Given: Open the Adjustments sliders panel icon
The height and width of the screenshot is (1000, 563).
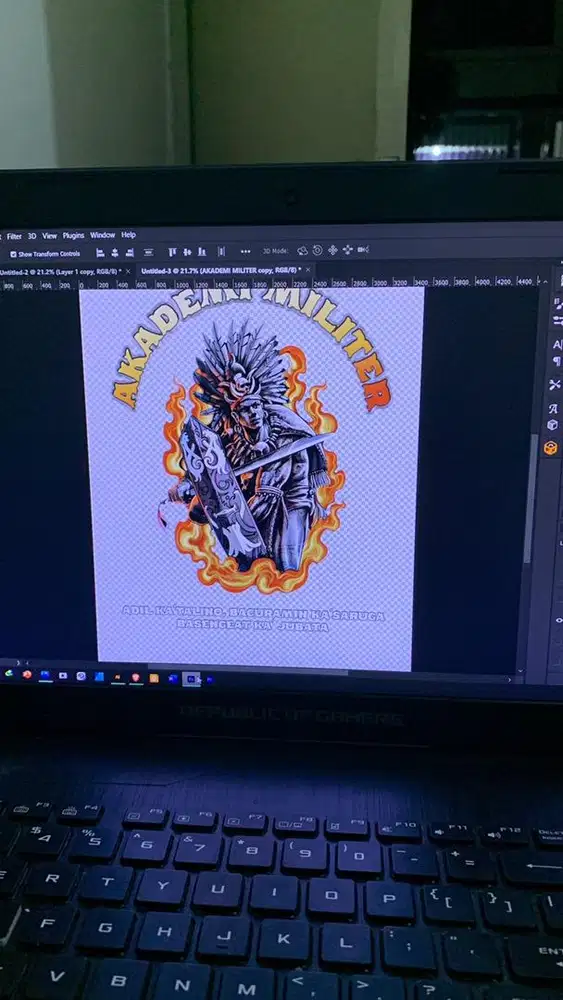Looking at the screenshot, I should pyautogui.click(x=559, y=321).
